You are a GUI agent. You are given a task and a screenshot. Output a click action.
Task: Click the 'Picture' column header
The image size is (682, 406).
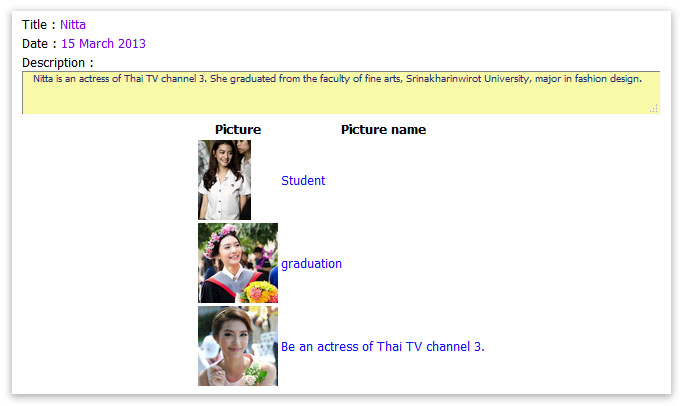238,130
